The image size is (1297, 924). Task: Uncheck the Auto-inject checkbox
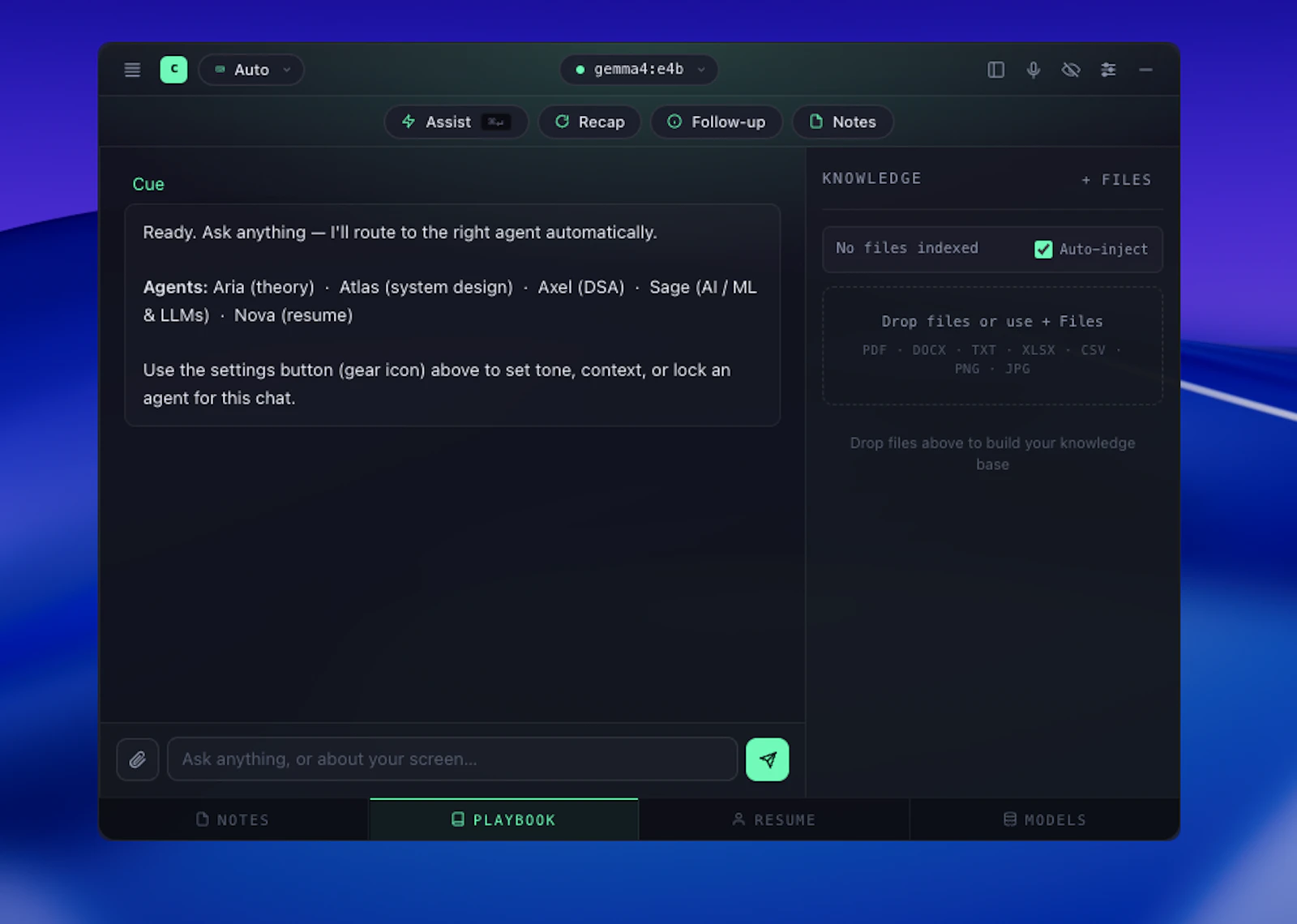[x=1043, y=249]
